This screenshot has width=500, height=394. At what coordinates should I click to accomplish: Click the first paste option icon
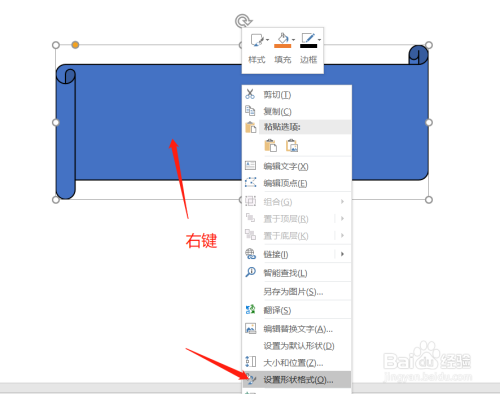270,146
